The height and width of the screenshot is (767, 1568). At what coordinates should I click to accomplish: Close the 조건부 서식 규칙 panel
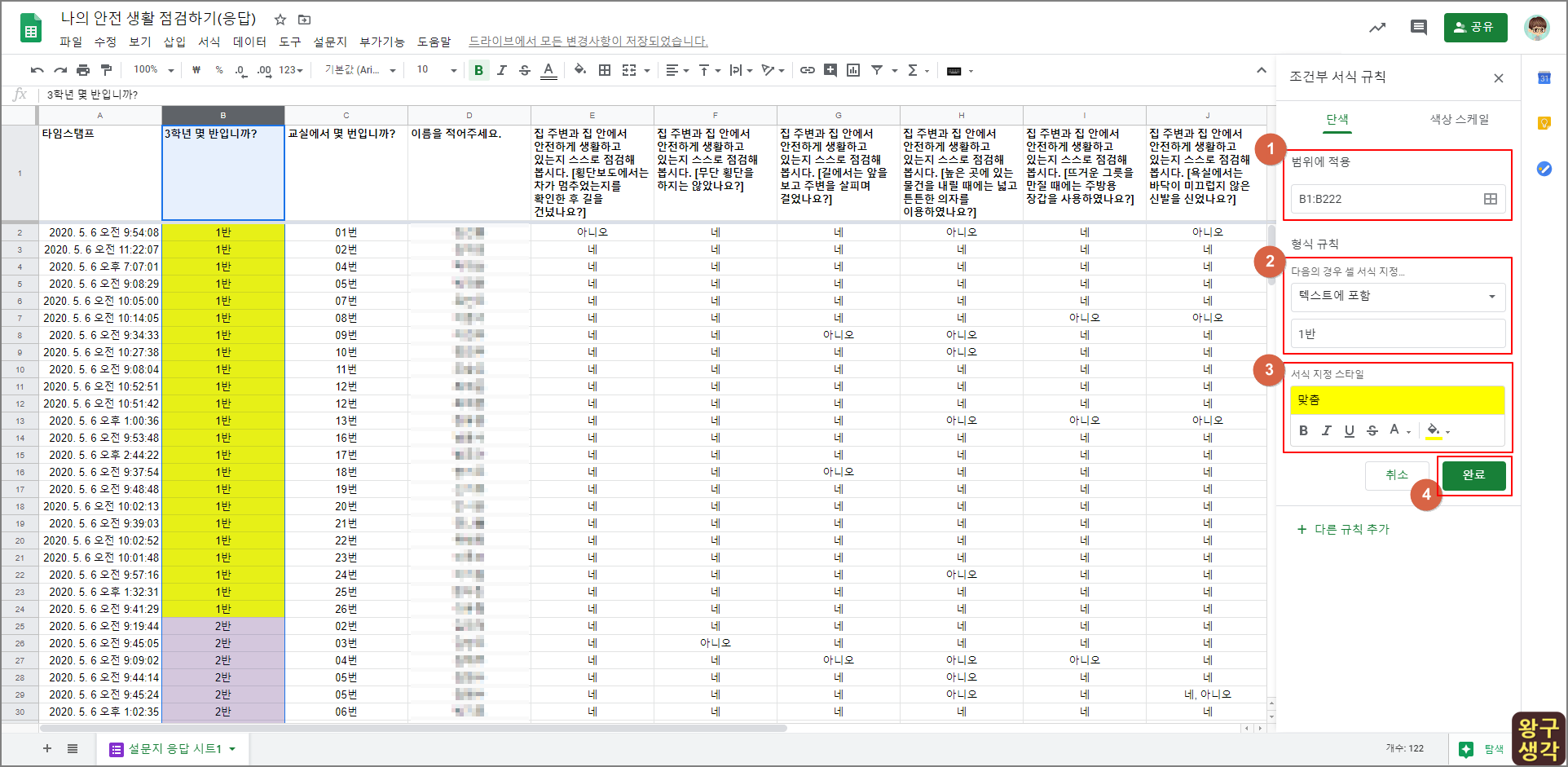(1498, 78)
